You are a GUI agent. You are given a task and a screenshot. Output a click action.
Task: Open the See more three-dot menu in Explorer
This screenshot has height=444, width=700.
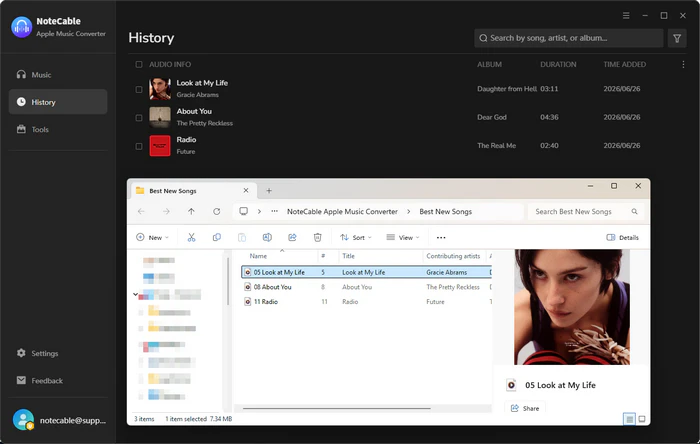tap(441, 237)
